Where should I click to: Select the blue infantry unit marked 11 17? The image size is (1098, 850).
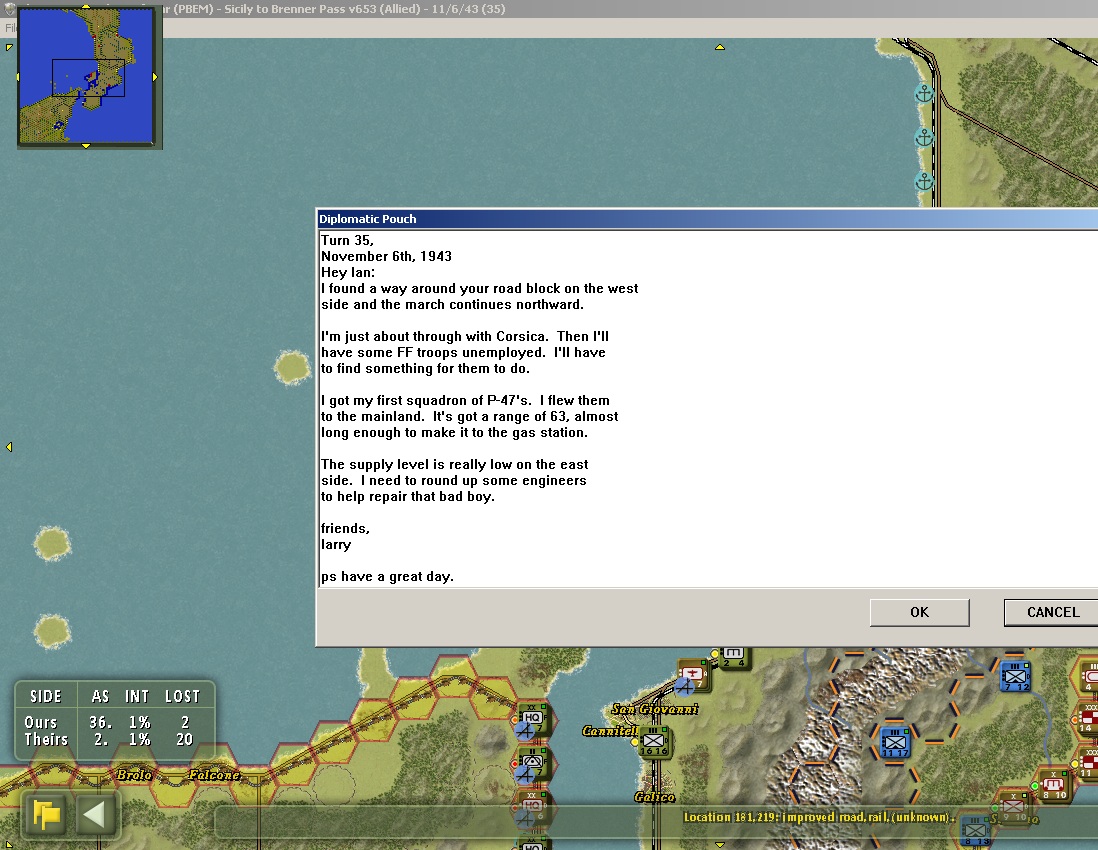click(894, 743)
